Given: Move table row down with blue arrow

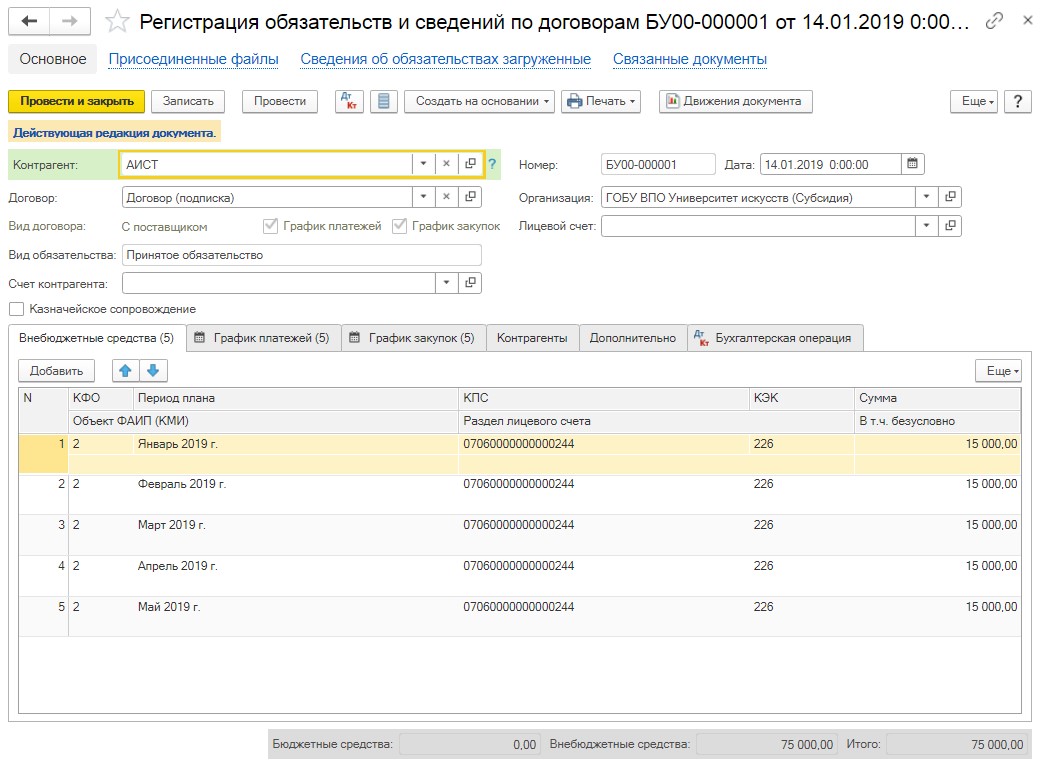Looking at the screenshot, I should pos(152,371).
